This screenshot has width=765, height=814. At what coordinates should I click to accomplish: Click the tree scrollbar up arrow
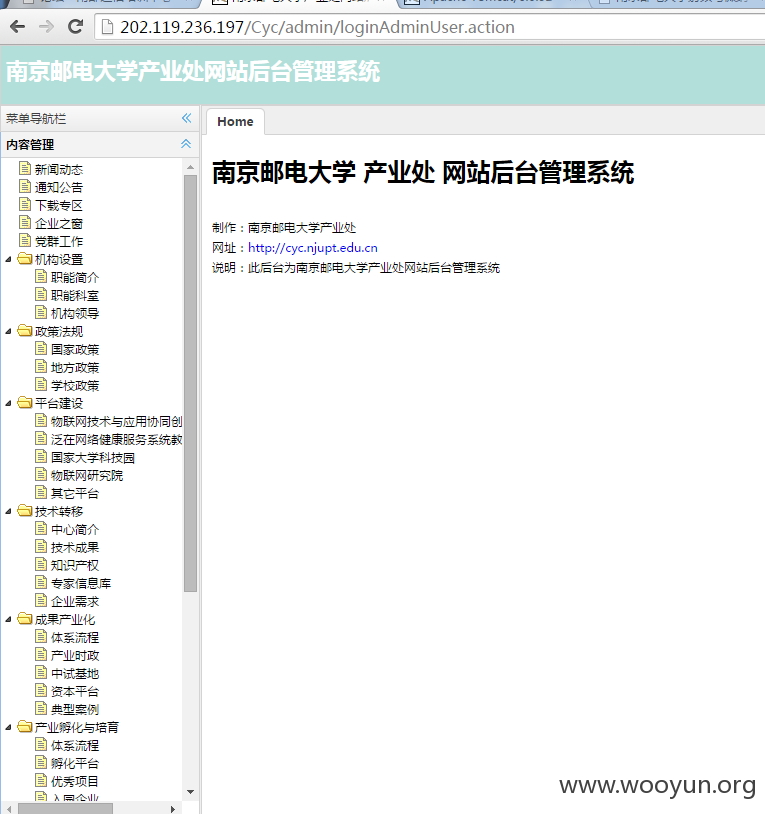coord(190,167)
